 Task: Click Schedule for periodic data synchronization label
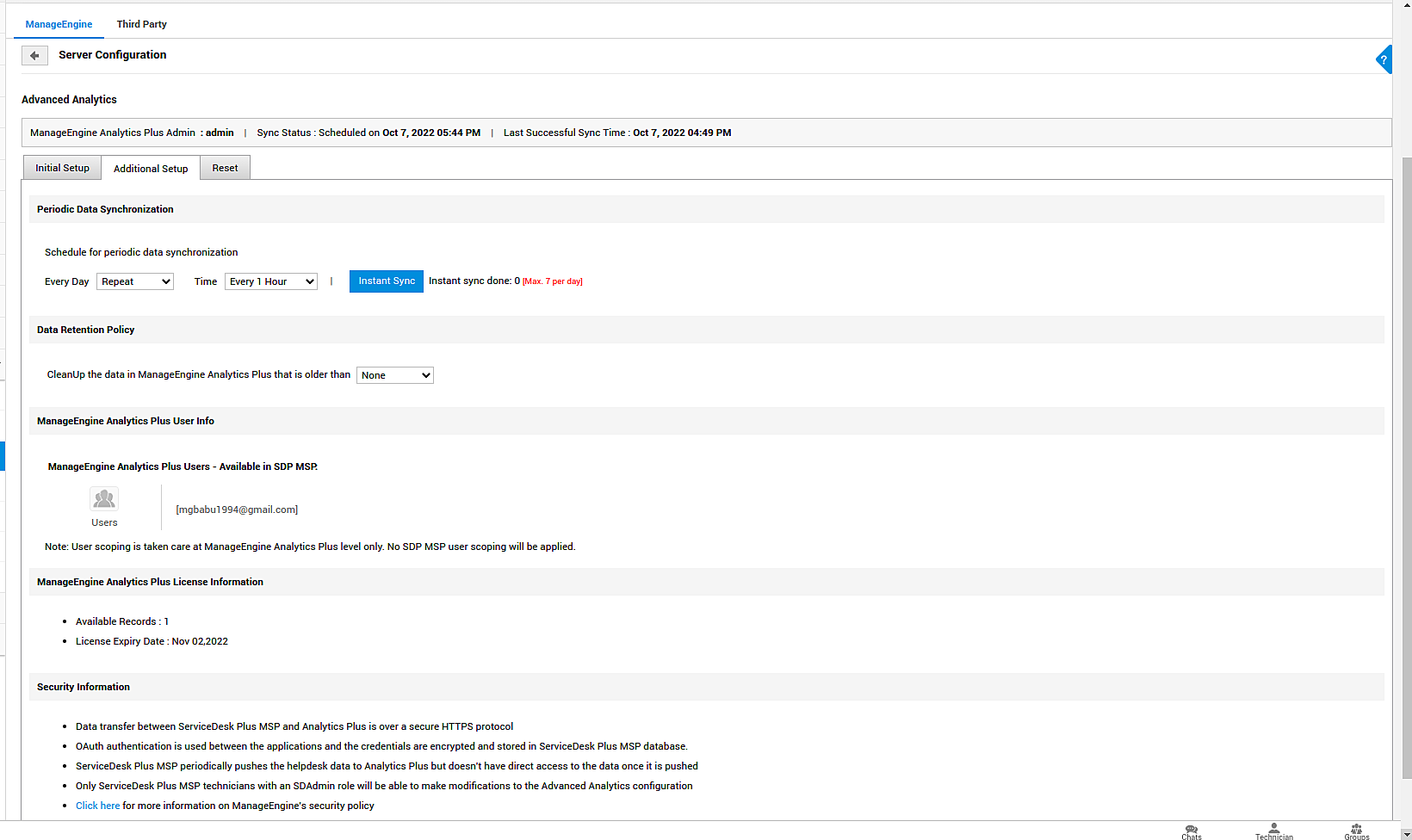(x=141, y=252)
